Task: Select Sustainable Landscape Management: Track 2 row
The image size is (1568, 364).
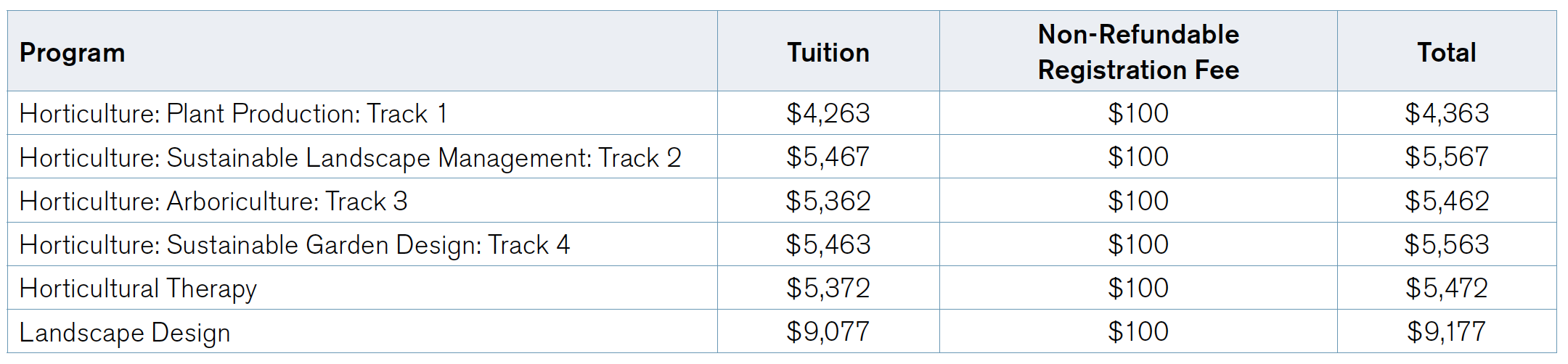Action: (x=782, y=157)
